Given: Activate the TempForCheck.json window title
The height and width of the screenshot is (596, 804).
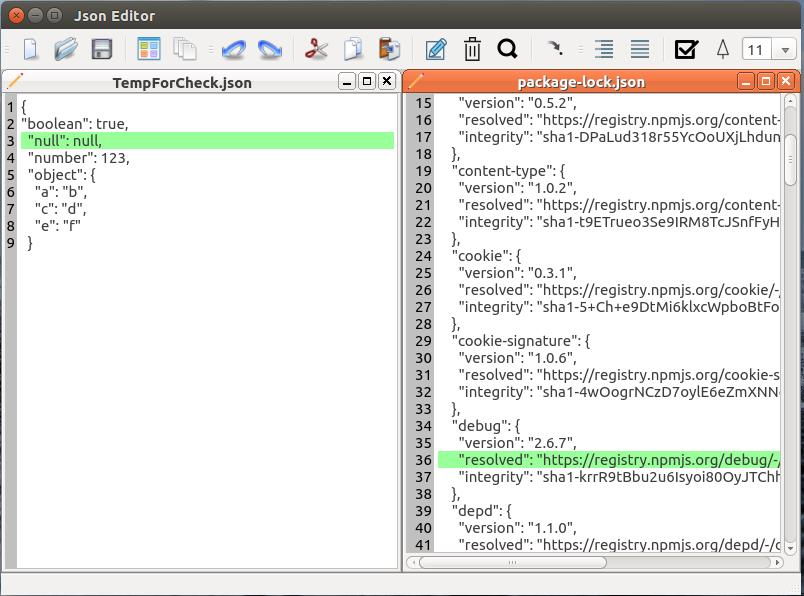Looking at the screenshot, I should [x=182, y=83].
